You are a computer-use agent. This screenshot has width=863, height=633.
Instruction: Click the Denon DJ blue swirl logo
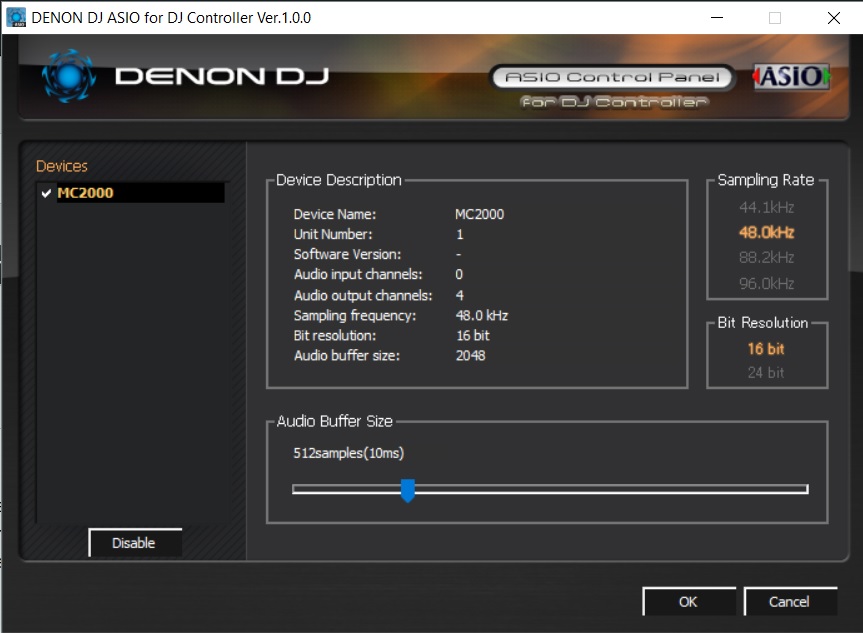tap(69, 76)
